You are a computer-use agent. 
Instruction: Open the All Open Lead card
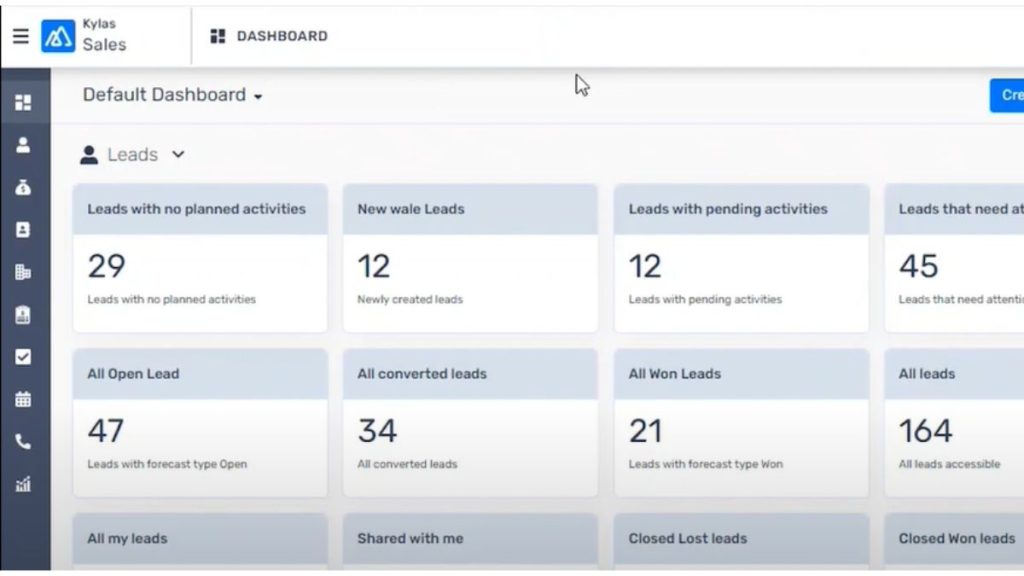point(199,422)
